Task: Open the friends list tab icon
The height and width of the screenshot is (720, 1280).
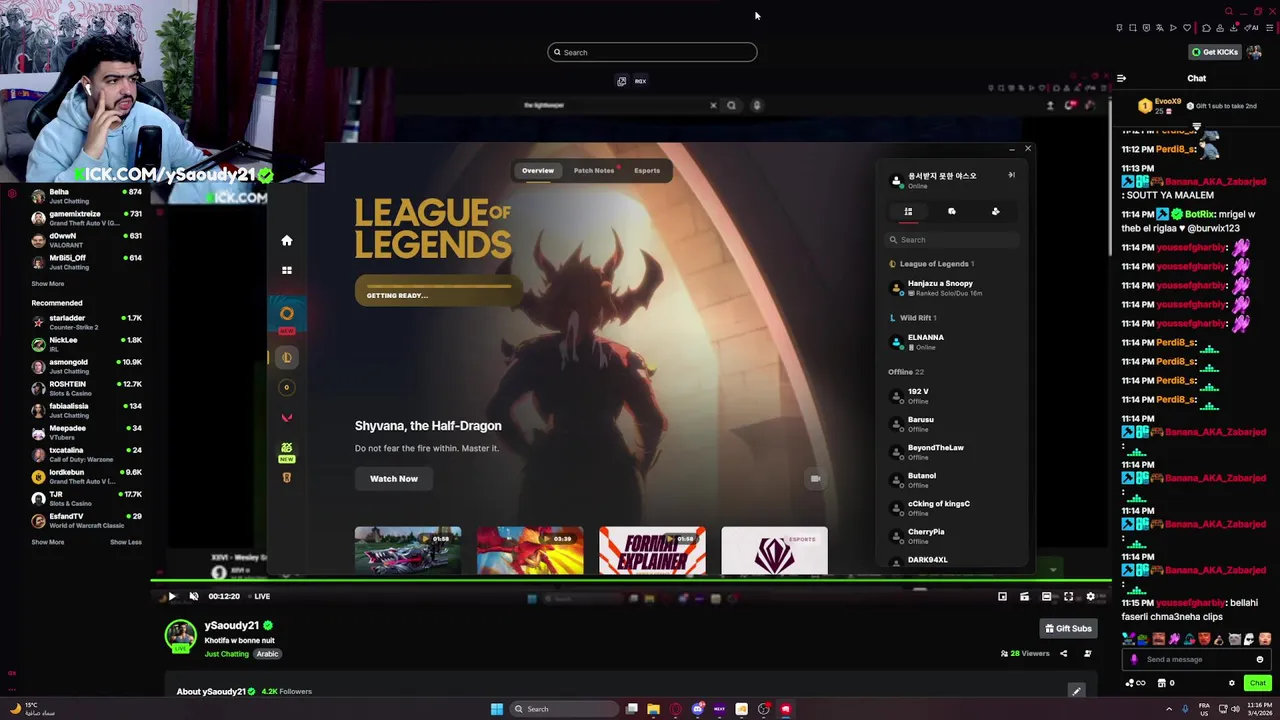Action: pos(908,211)
